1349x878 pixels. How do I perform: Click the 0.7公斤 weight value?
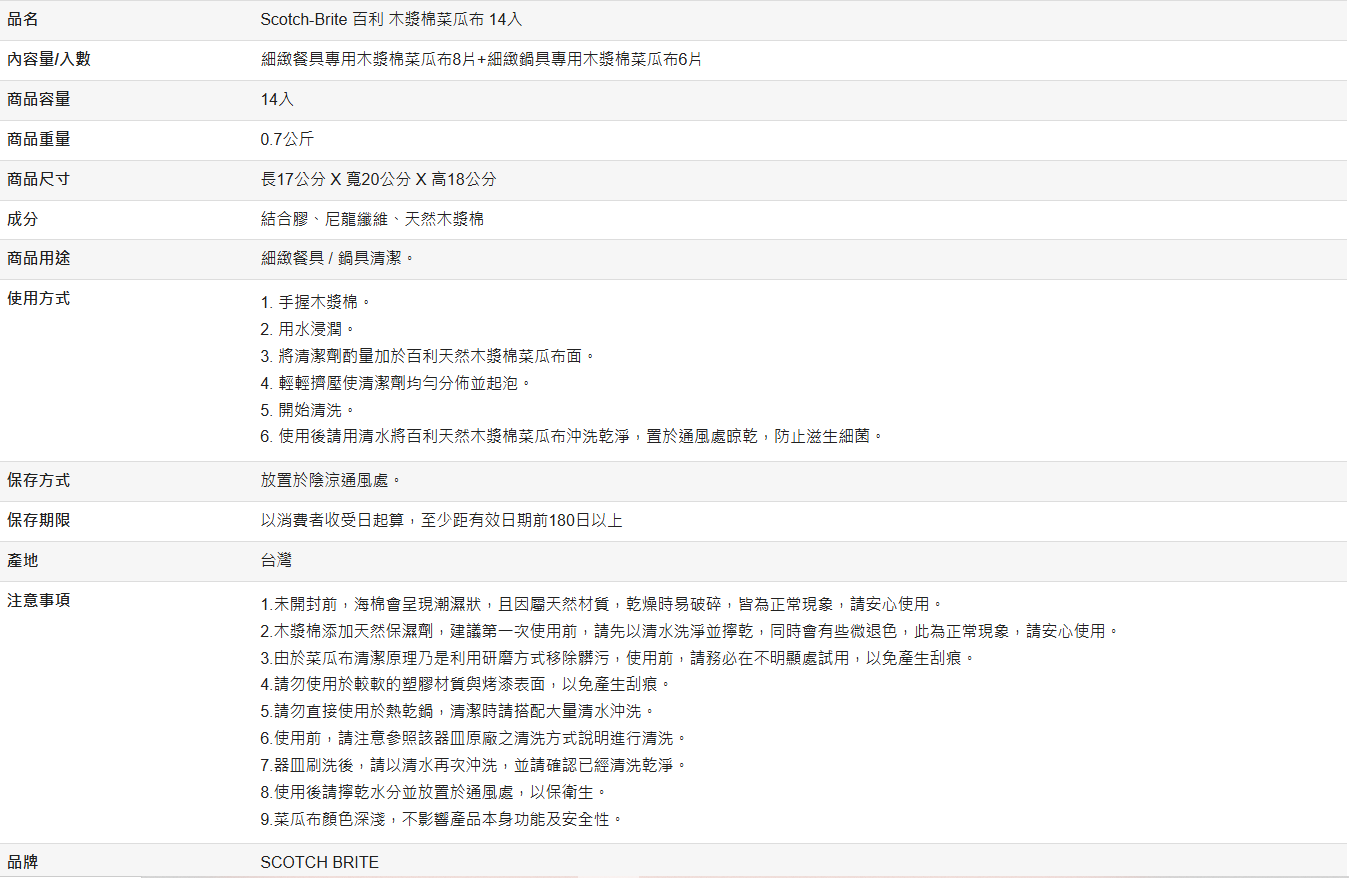pyautogui.click(x=287, y=139)
